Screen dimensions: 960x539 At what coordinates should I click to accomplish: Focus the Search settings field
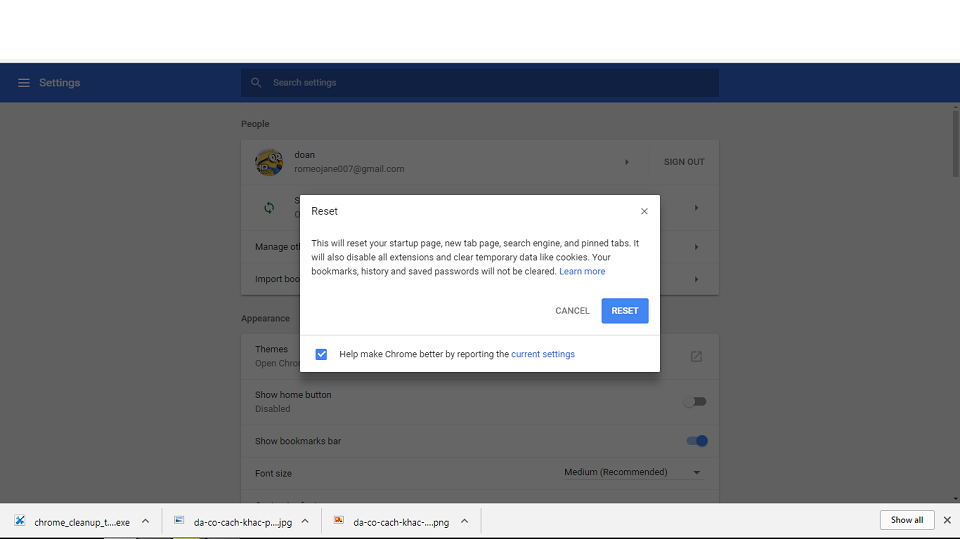[x=479, y=83]
